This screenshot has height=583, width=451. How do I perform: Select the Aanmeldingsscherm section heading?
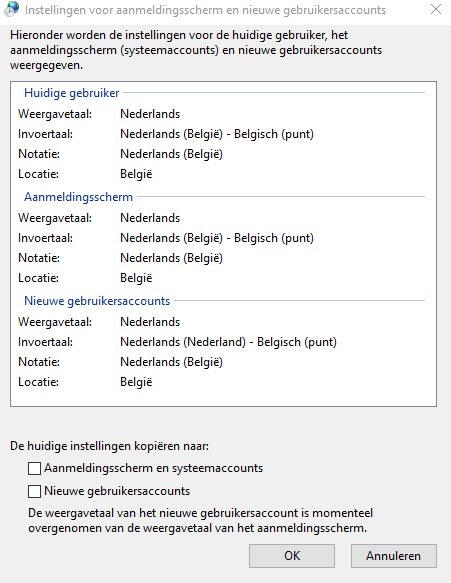coord(78,197)
